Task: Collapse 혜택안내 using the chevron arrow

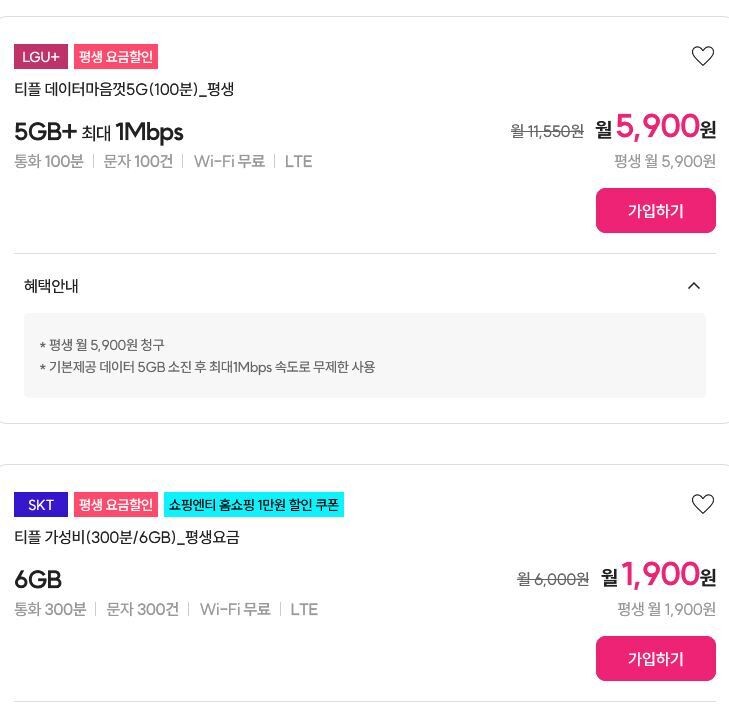Action: click(693, 286)
